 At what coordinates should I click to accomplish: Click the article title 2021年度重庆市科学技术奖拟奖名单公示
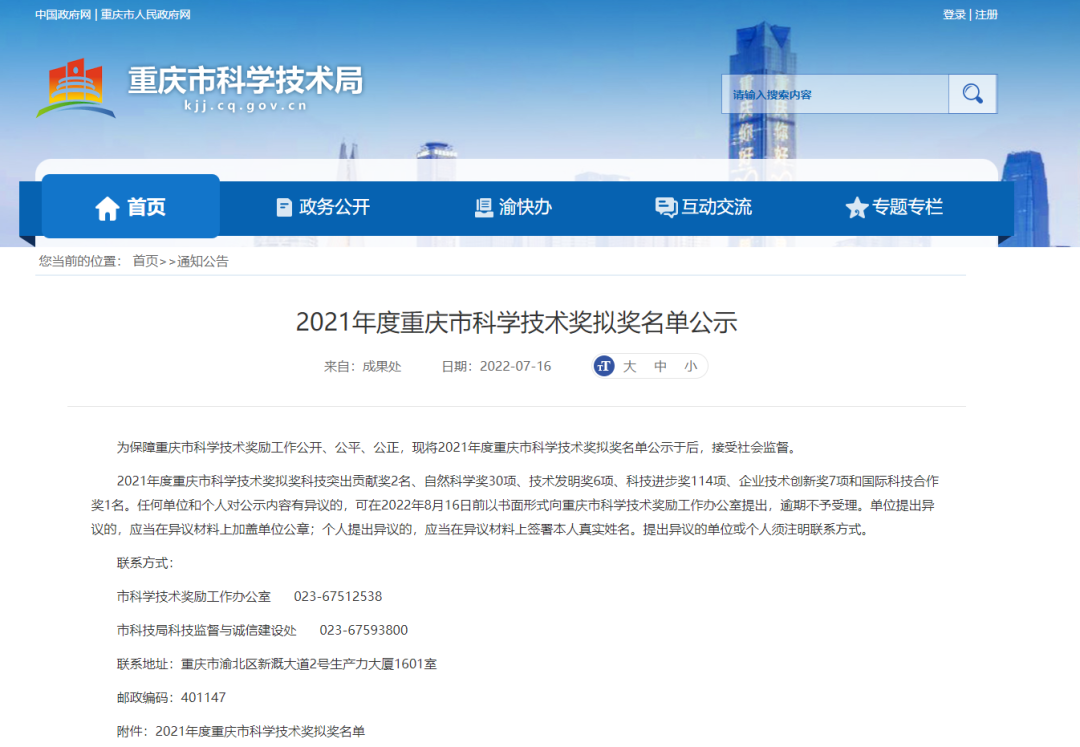pos(517,322)
